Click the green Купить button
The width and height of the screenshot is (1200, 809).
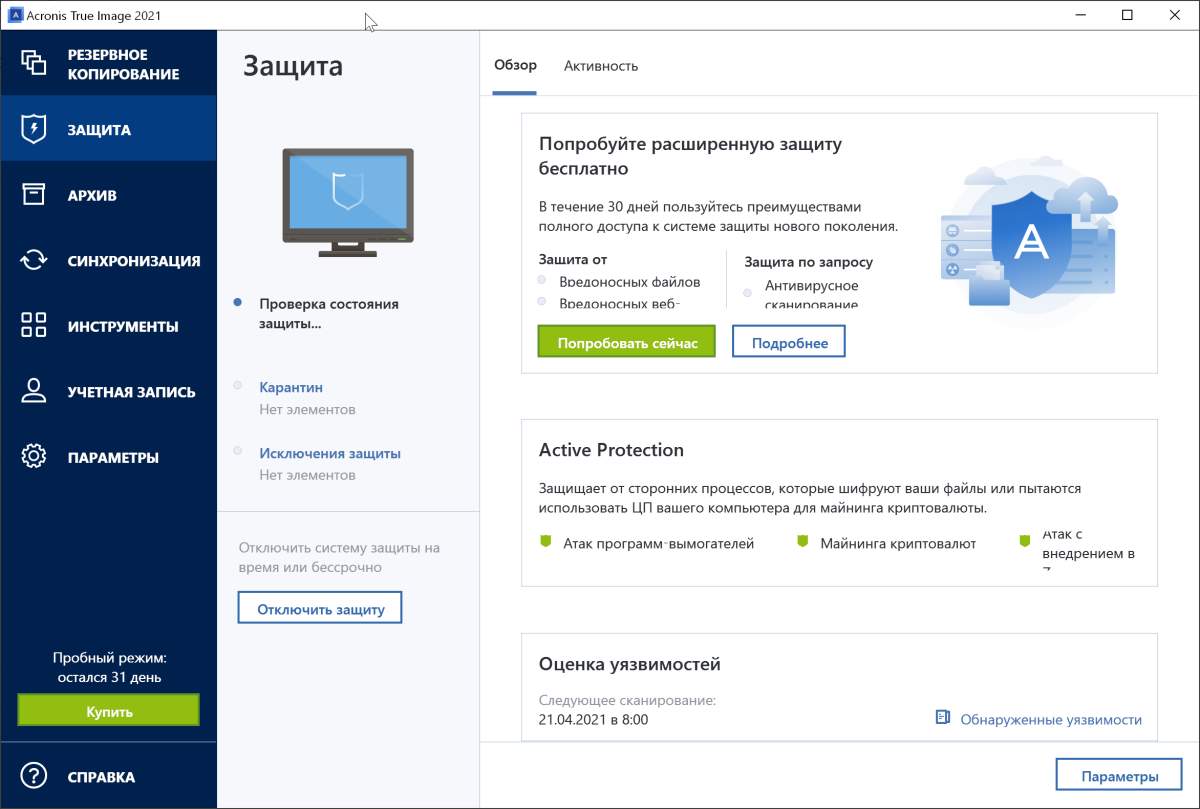click(108, 711)
